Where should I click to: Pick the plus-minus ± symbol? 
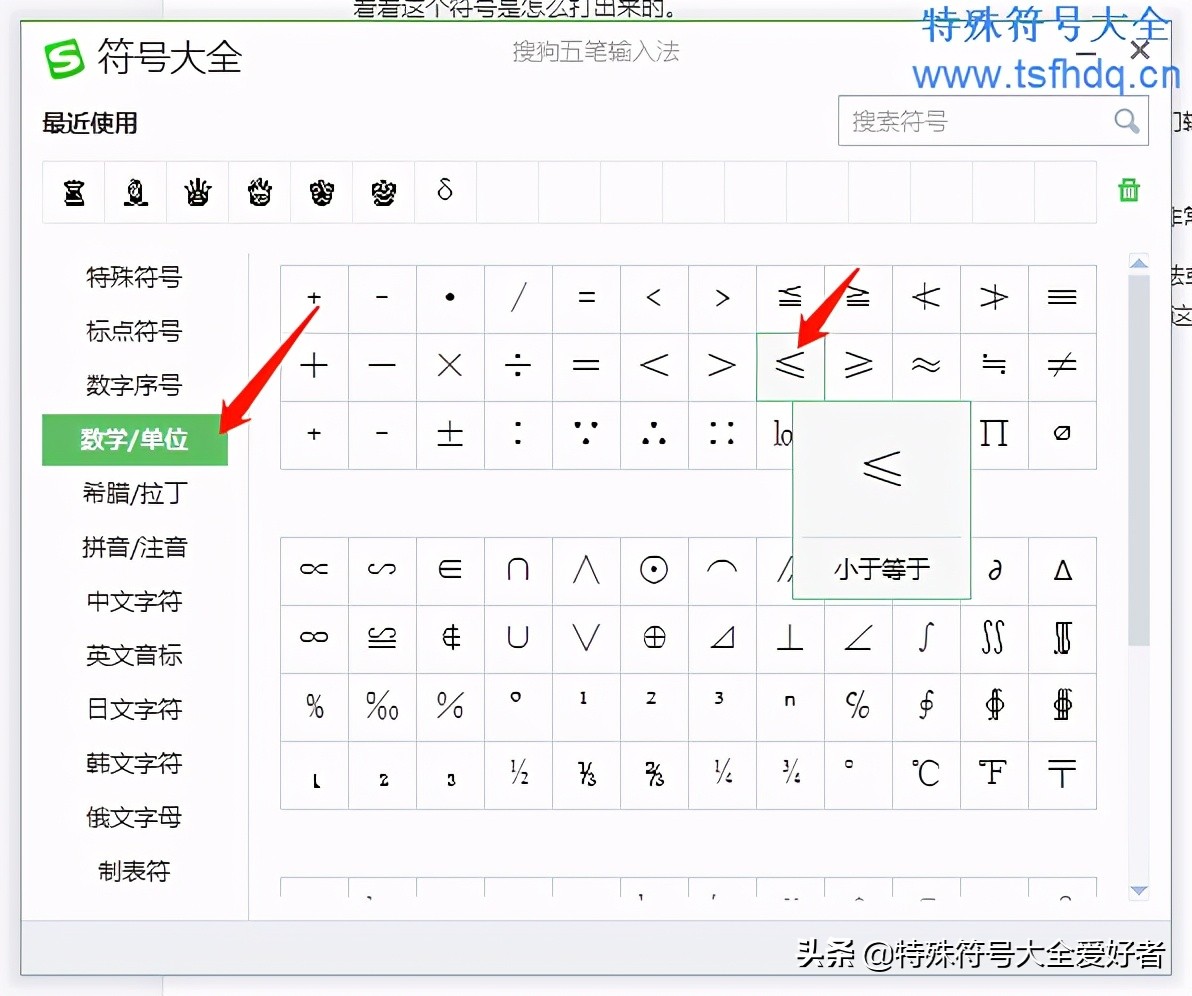450,434
